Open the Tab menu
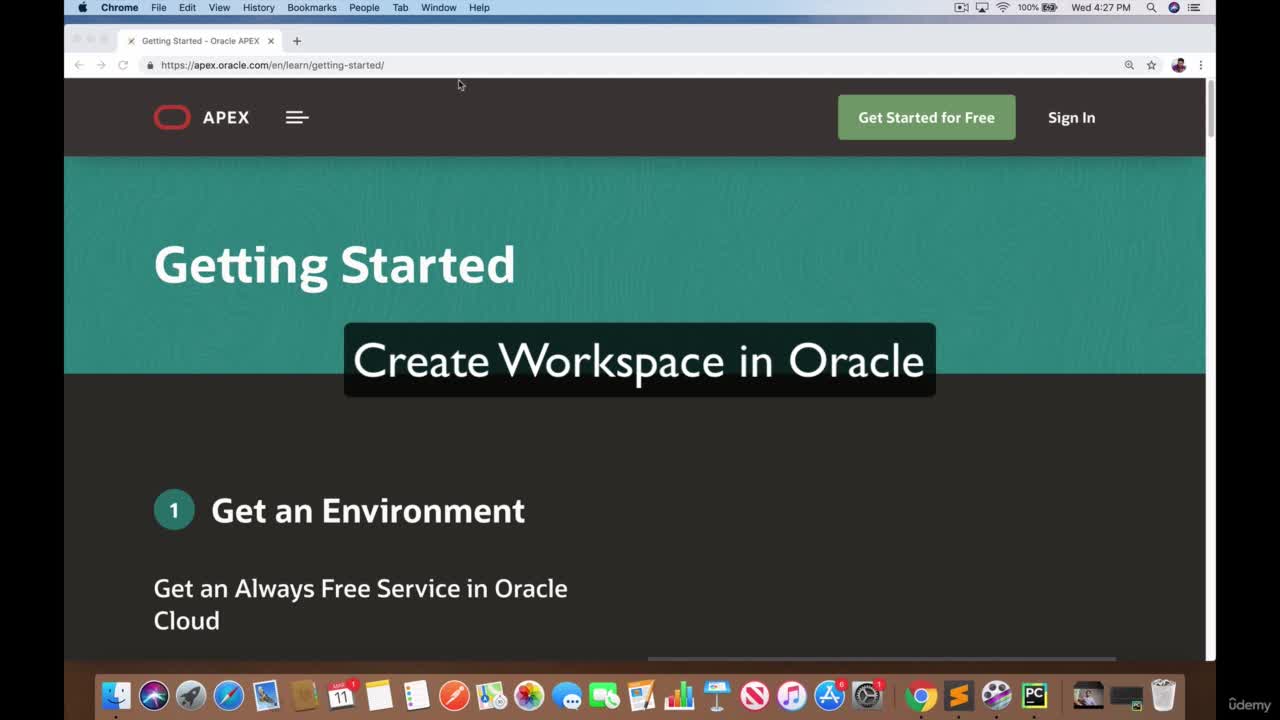Viewport: 1280px width, 720px height. [x=400, y=7]
